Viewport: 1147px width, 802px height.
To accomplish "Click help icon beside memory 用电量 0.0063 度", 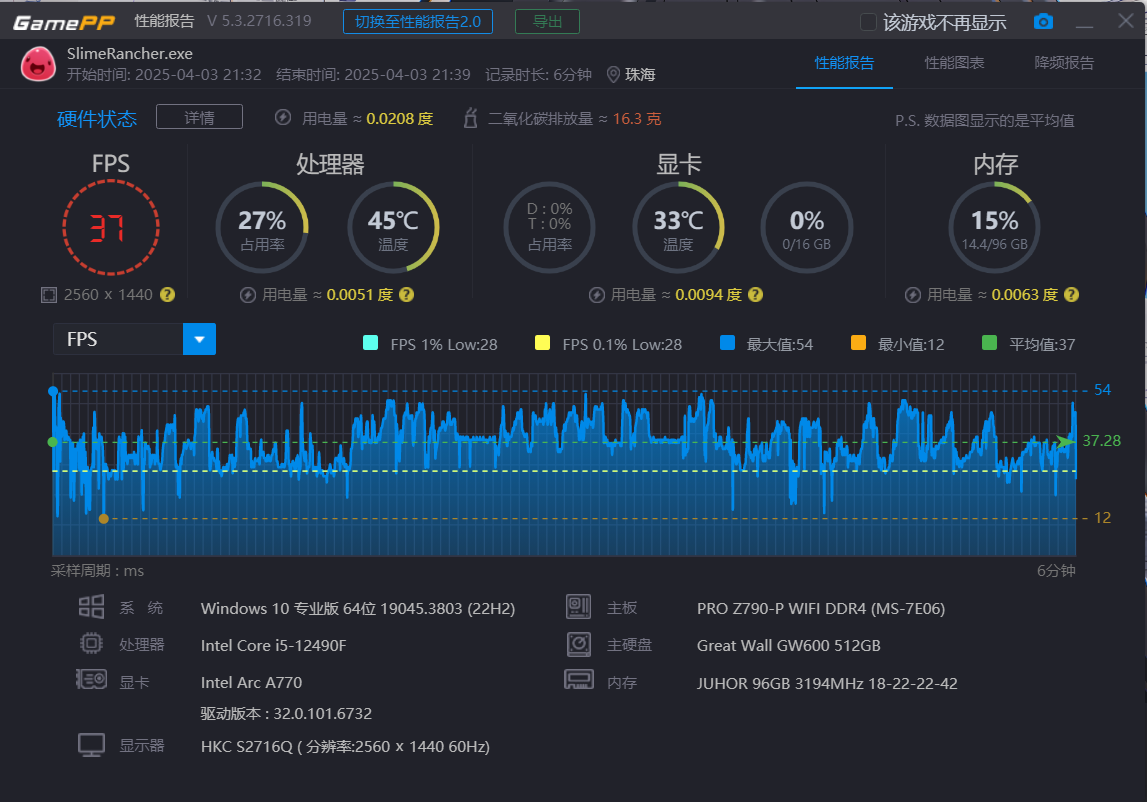I will [1072, 294].
